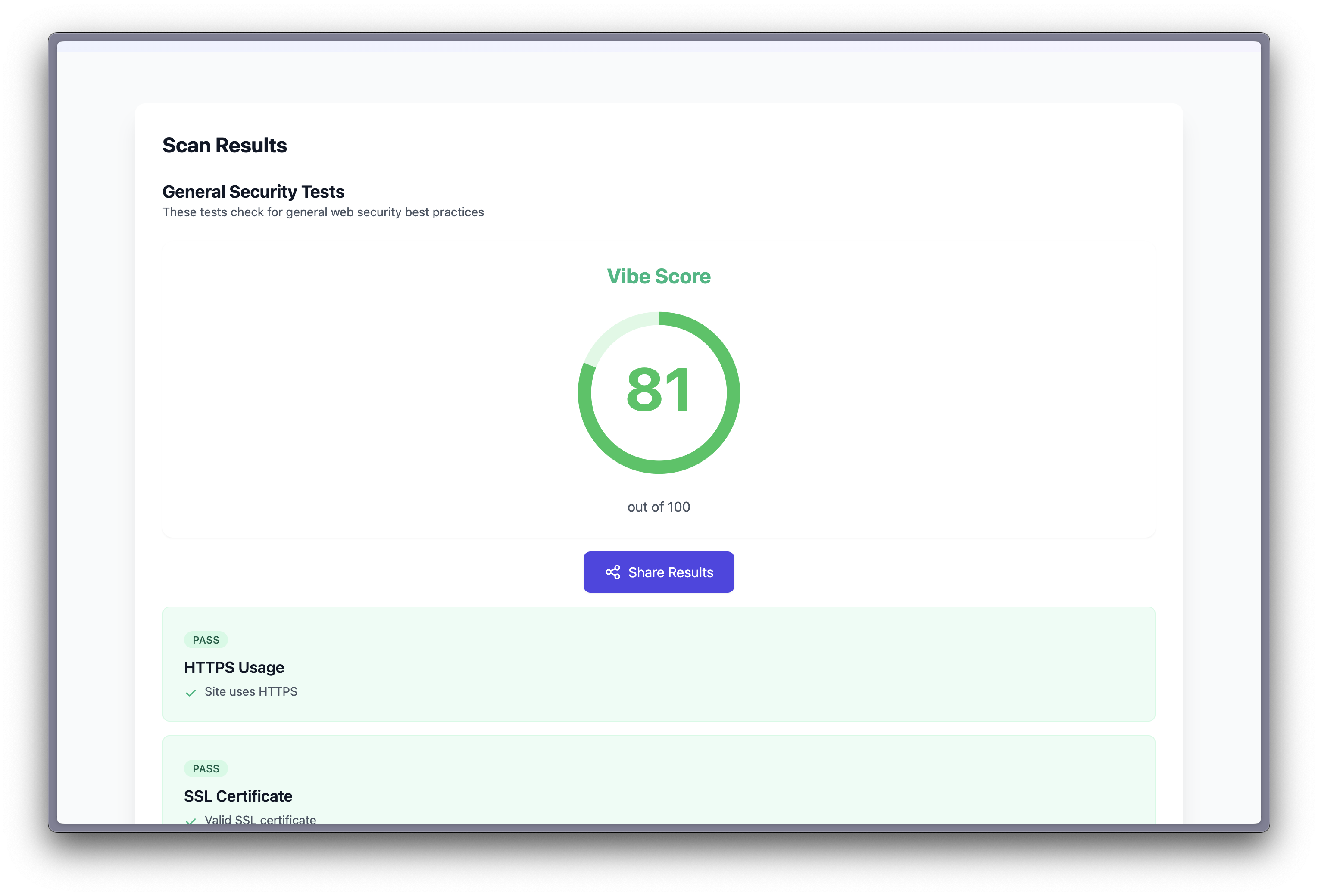This screenshot has height=896, width=1318.
Task: Click empty area of SSL Certificate card
Action: 737,788
